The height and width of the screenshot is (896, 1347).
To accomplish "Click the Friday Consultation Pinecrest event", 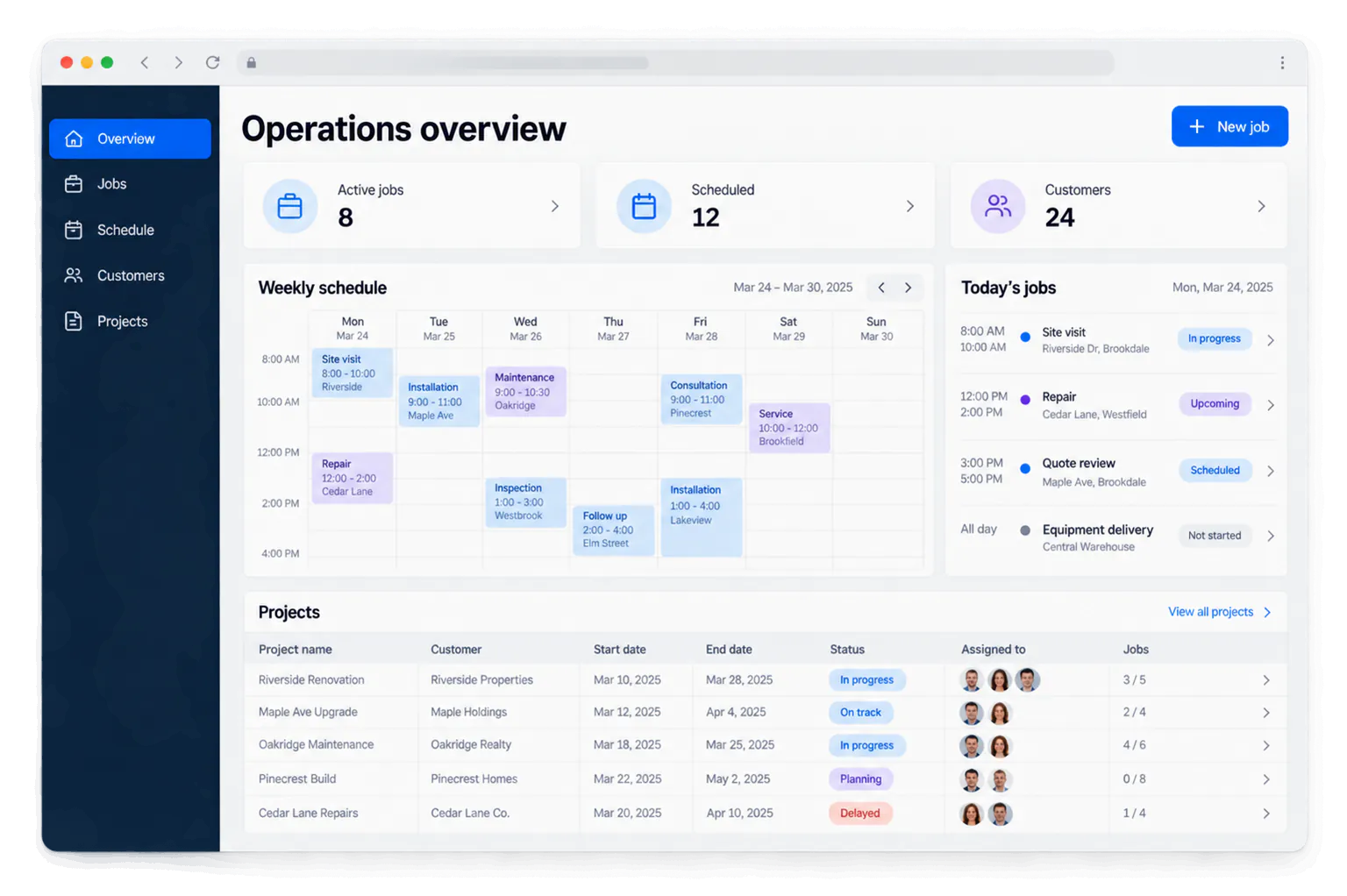I will [702, 399].
